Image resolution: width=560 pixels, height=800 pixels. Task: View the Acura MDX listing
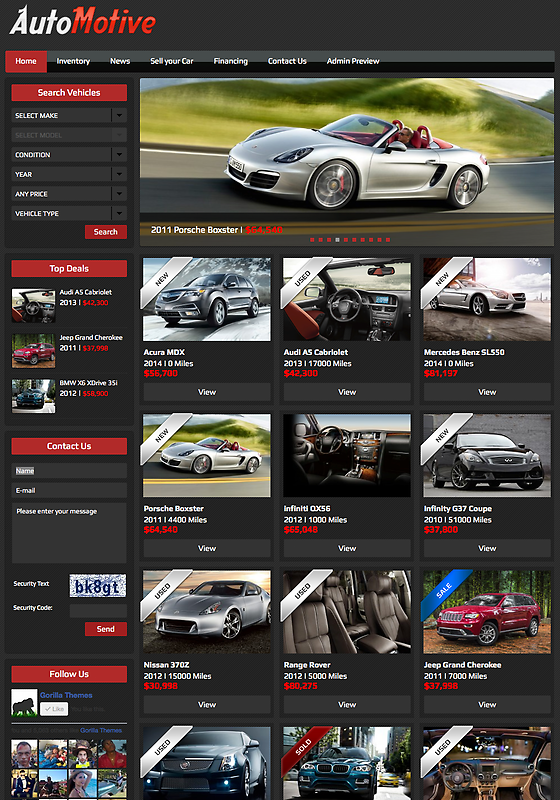coord(207,392)
